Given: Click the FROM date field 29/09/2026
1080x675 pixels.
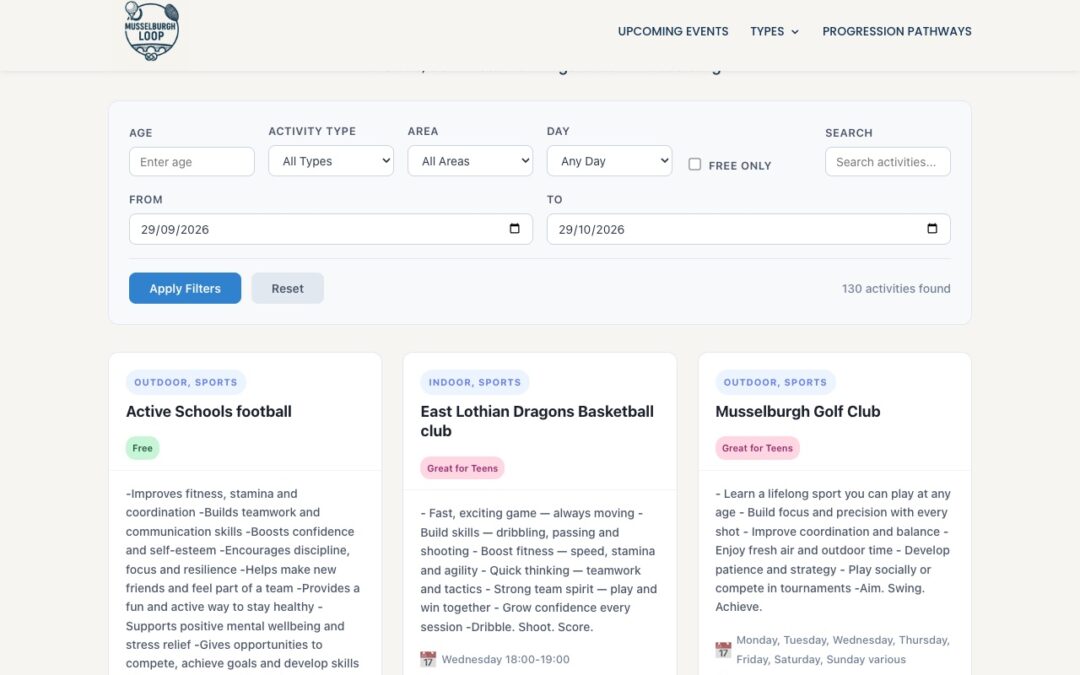Looking at the screenshot, I should click(x=331, y=229).
